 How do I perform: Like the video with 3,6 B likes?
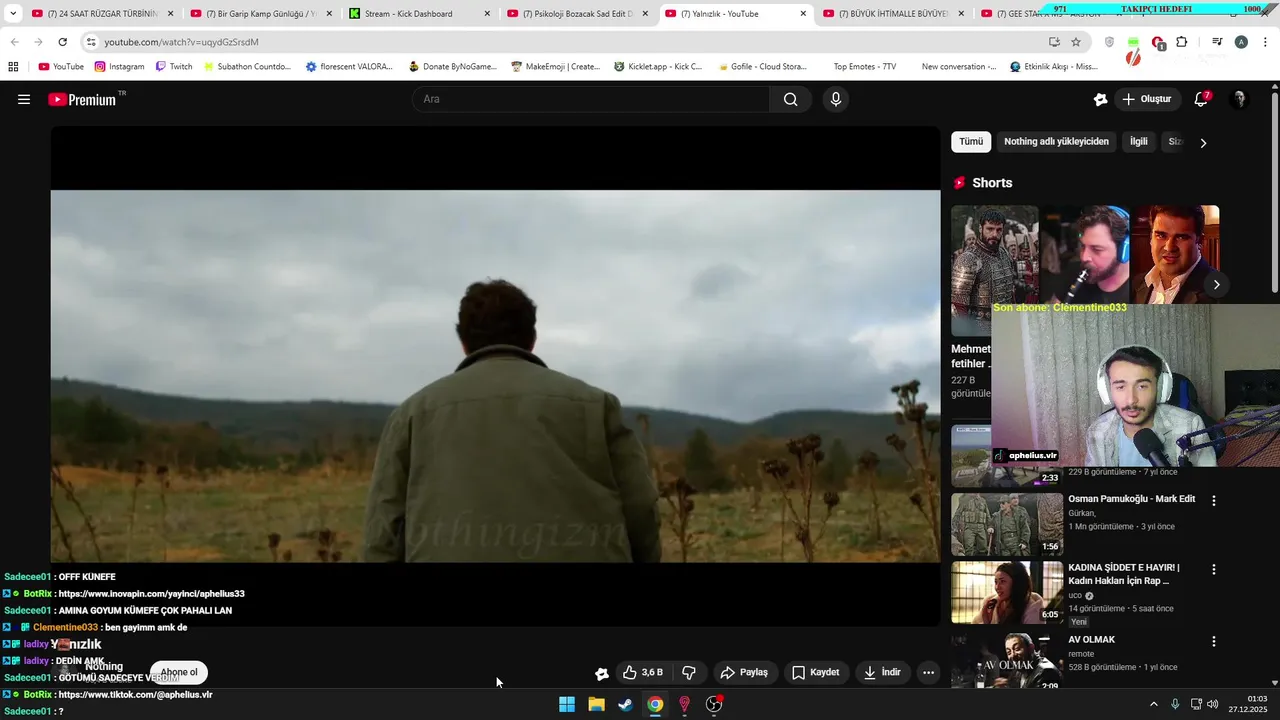(x=643, y=673)
